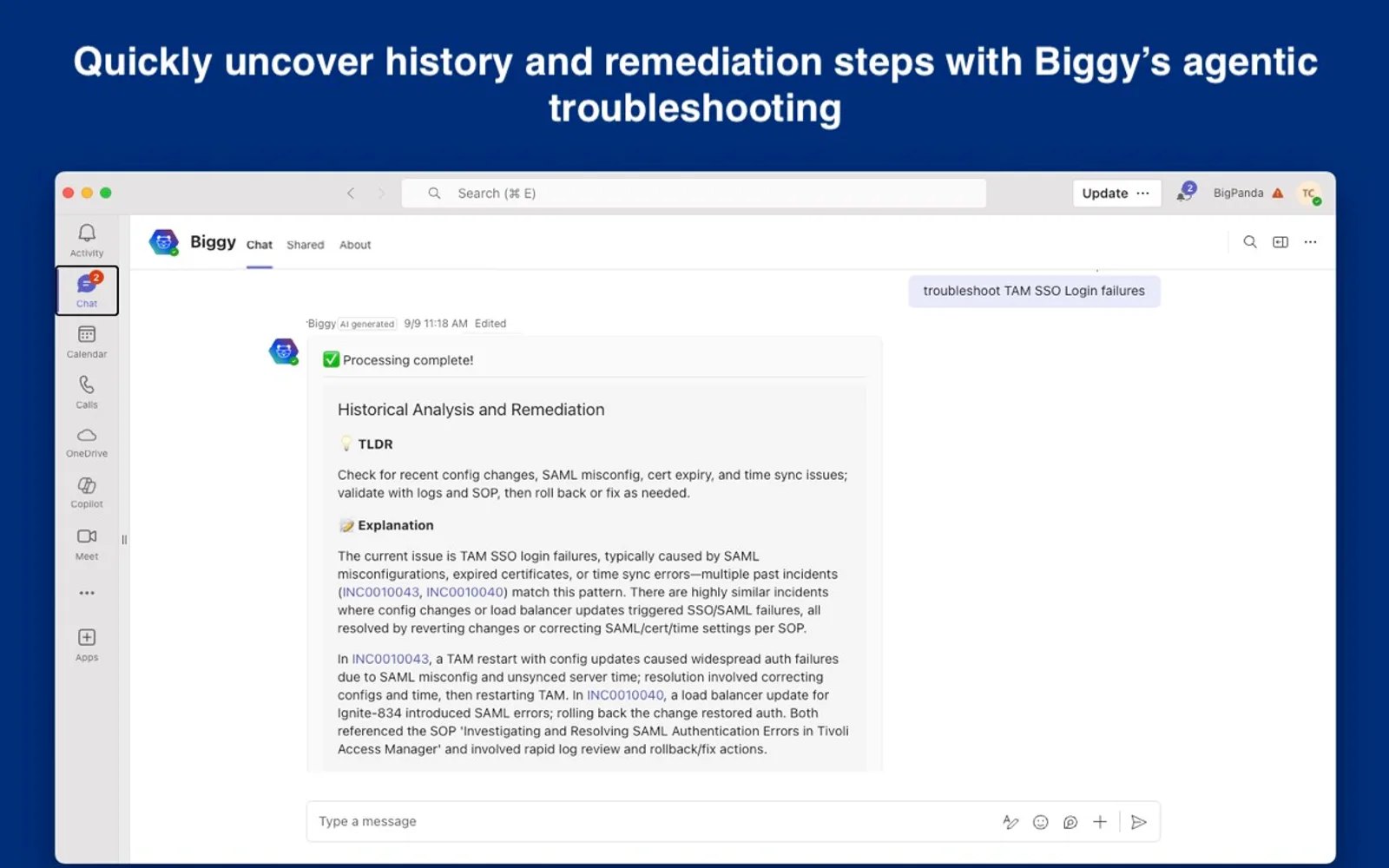Open the emoji picker

point(1041,822)
